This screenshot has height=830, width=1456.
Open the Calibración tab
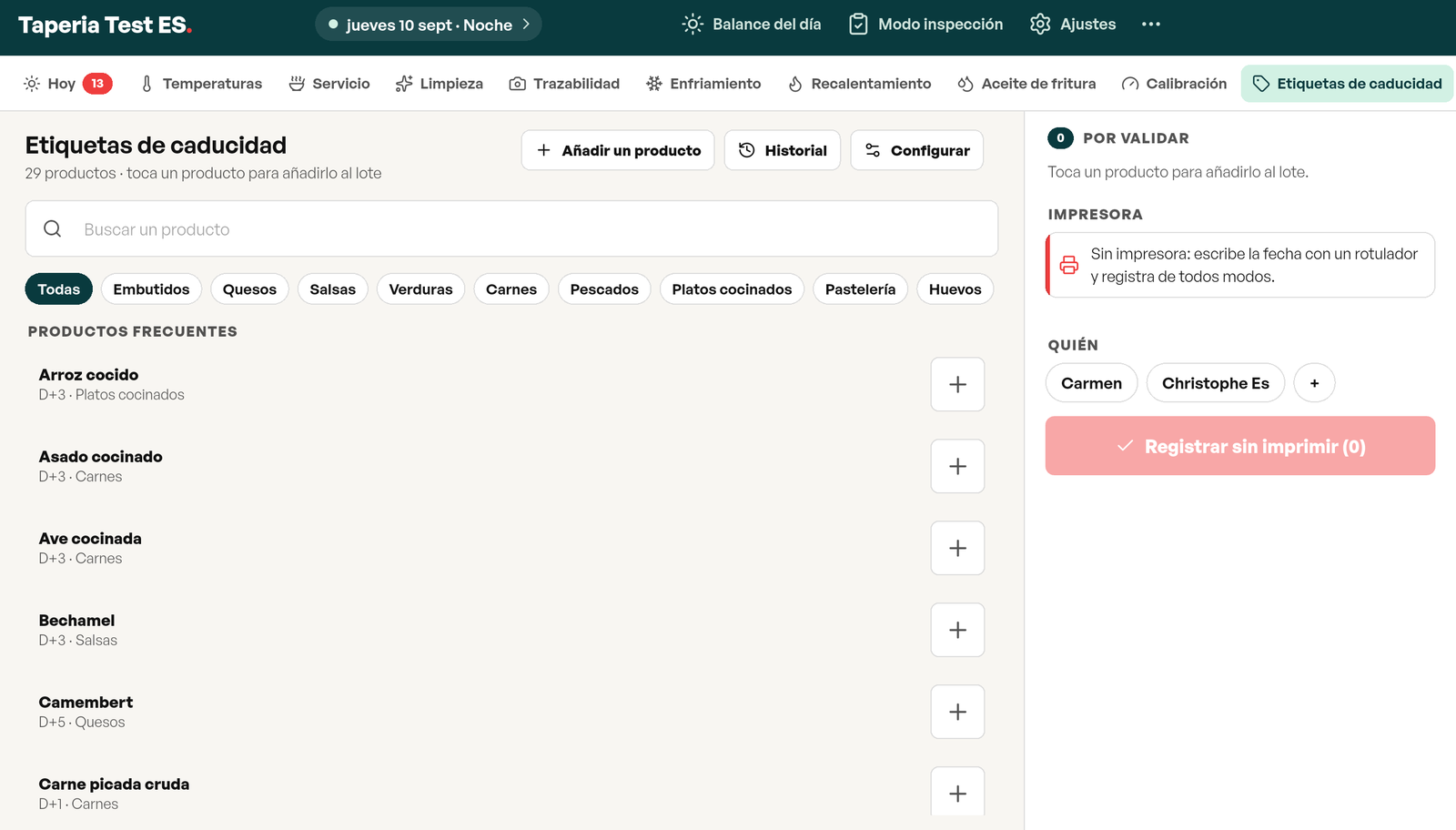coord(1175,84)
